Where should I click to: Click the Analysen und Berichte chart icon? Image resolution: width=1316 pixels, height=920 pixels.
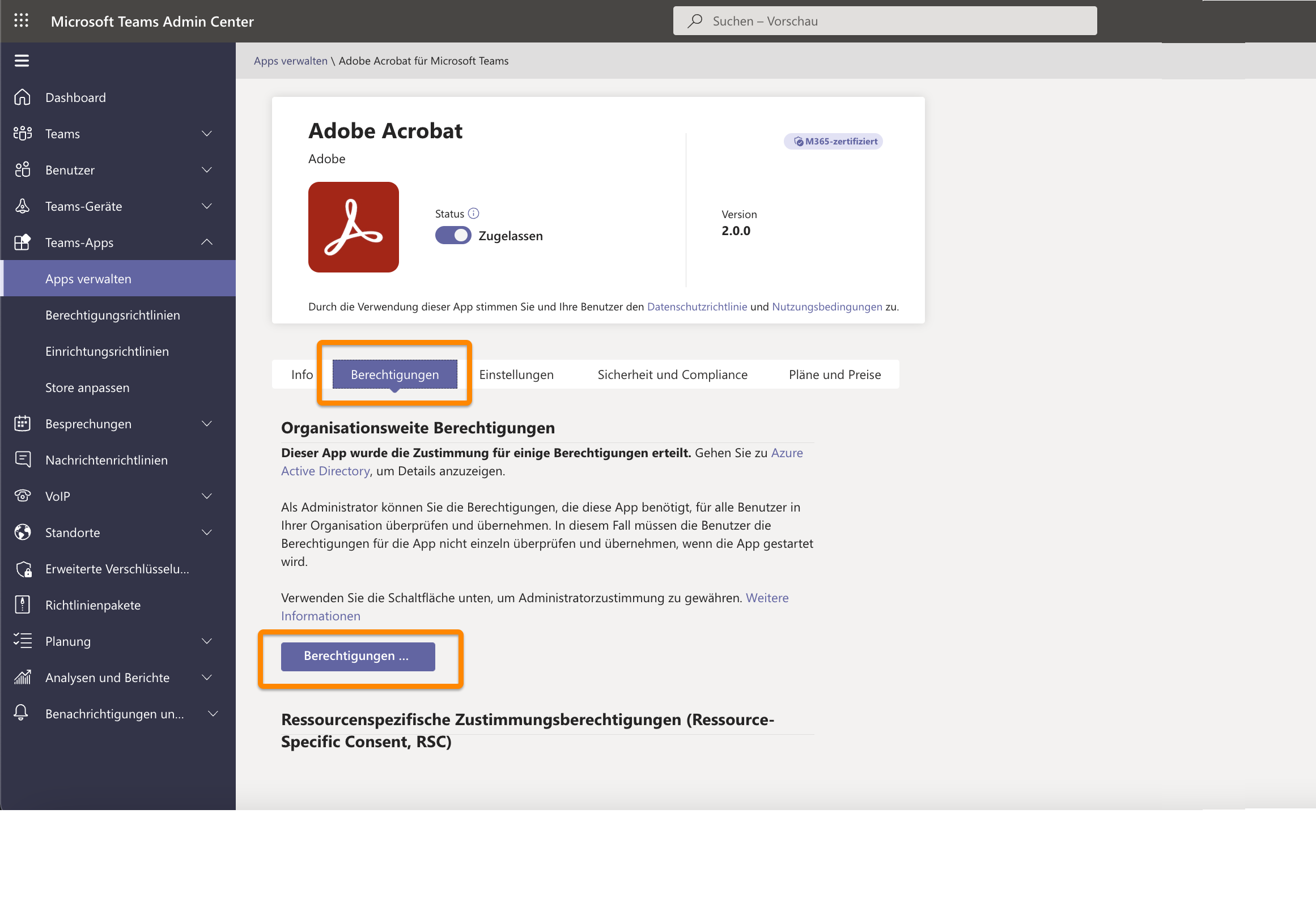click(x=22, y=677)
